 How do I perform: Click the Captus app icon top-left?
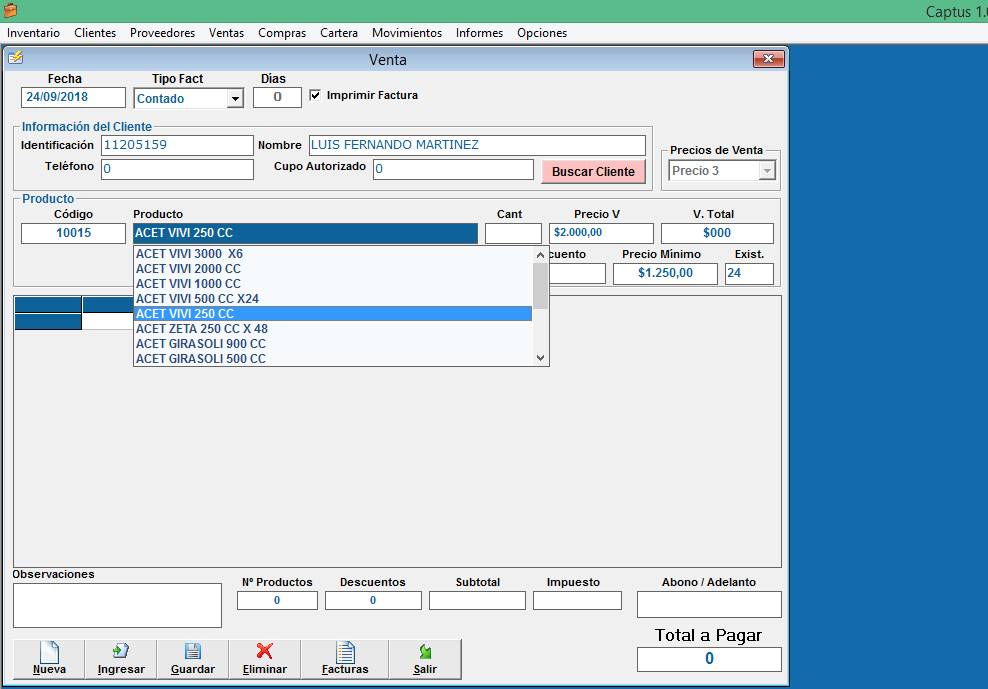pyautogui.click(x=10, y=11)
